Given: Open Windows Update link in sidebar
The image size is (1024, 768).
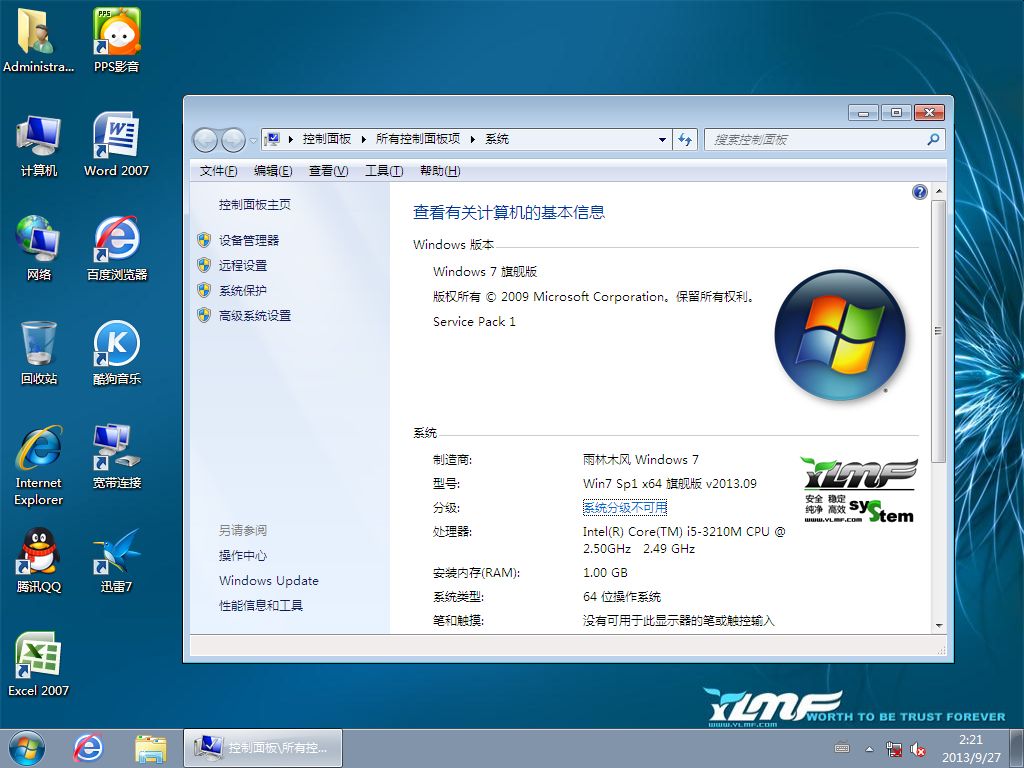Looking at the screenshot, I should click(x=269, y=581).
